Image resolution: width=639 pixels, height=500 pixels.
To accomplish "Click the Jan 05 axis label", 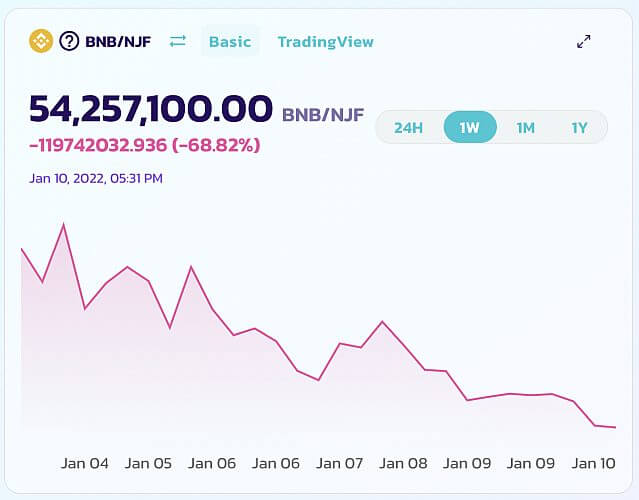I will point(148,463).
